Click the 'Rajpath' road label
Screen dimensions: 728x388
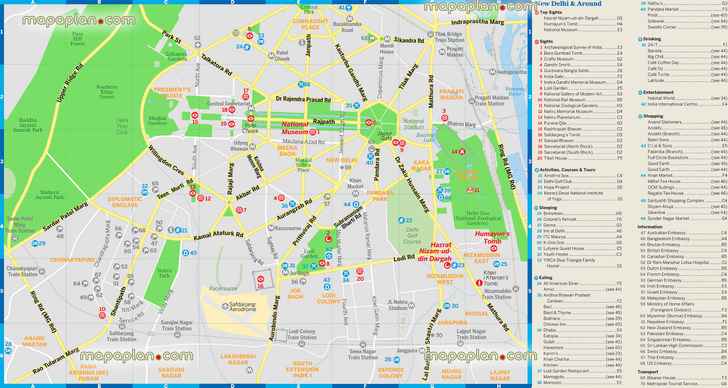pos(324,122)
